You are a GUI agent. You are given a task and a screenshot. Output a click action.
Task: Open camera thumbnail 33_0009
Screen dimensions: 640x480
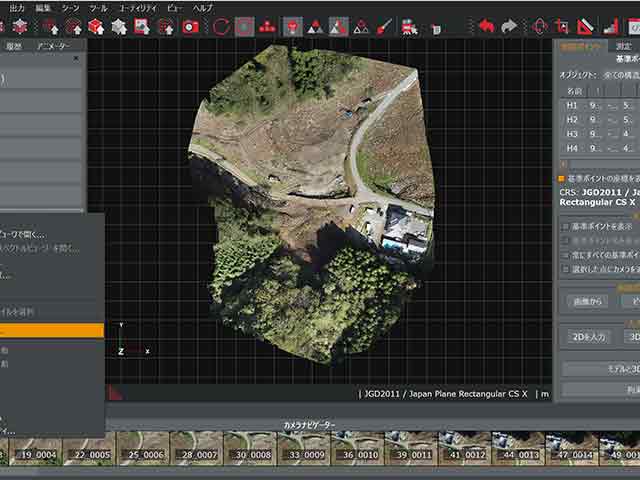pyautogui.click(x=304, y=448)
